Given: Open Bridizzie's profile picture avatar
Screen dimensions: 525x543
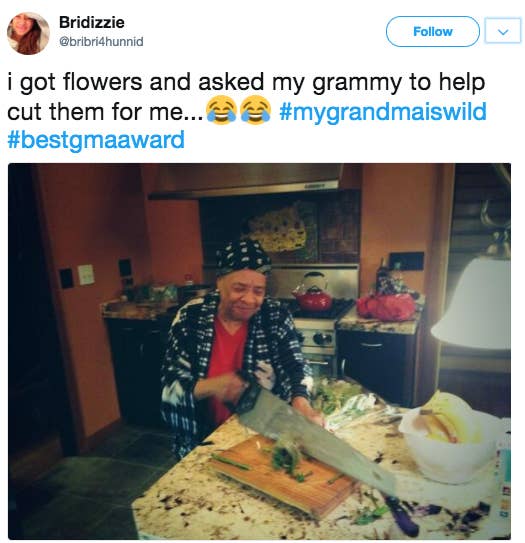Looking at the screenshot, I should pyautogui.click(x=28, y=33).
